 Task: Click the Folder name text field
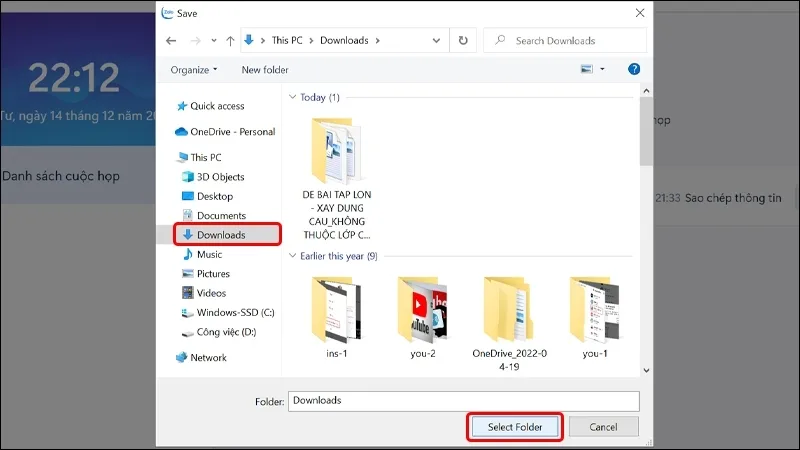[463, 401]
